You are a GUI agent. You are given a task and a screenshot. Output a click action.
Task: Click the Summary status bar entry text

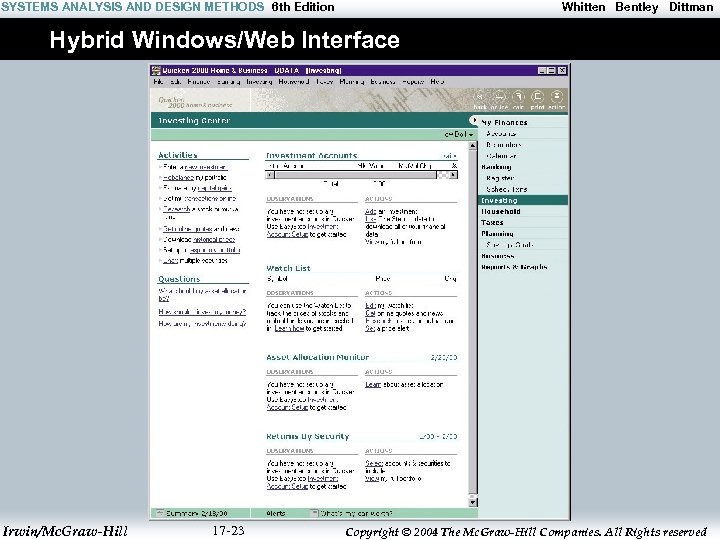197,513
